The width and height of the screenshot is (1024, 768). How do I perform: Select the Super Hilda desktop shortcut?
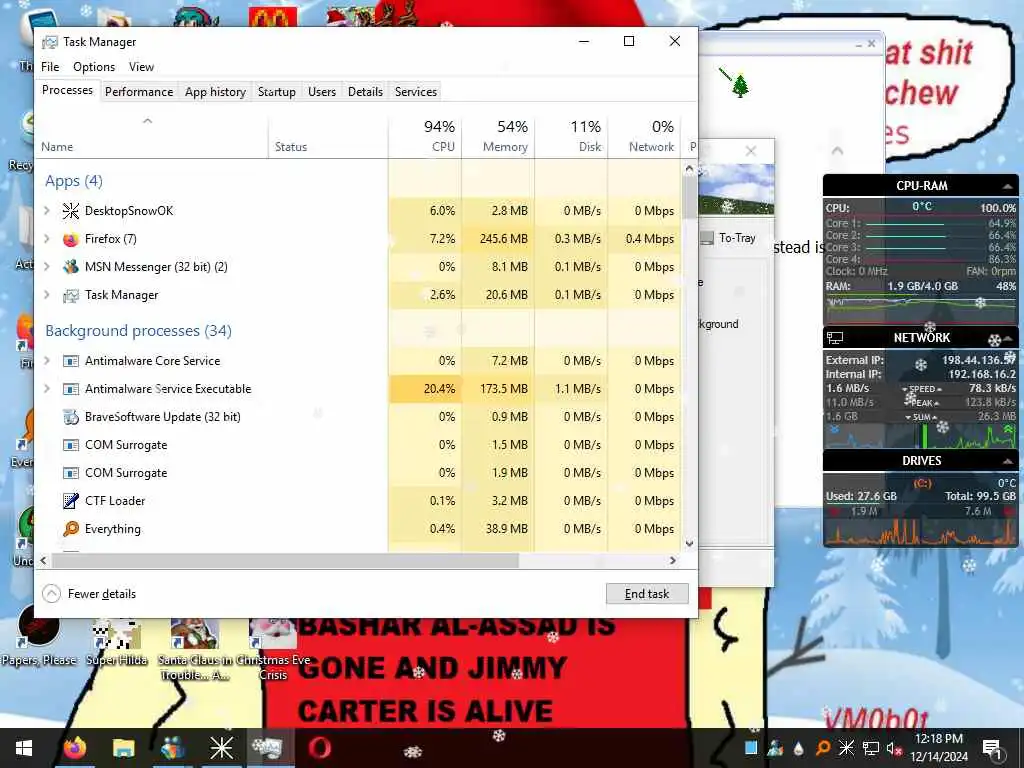tap(117, 643)
